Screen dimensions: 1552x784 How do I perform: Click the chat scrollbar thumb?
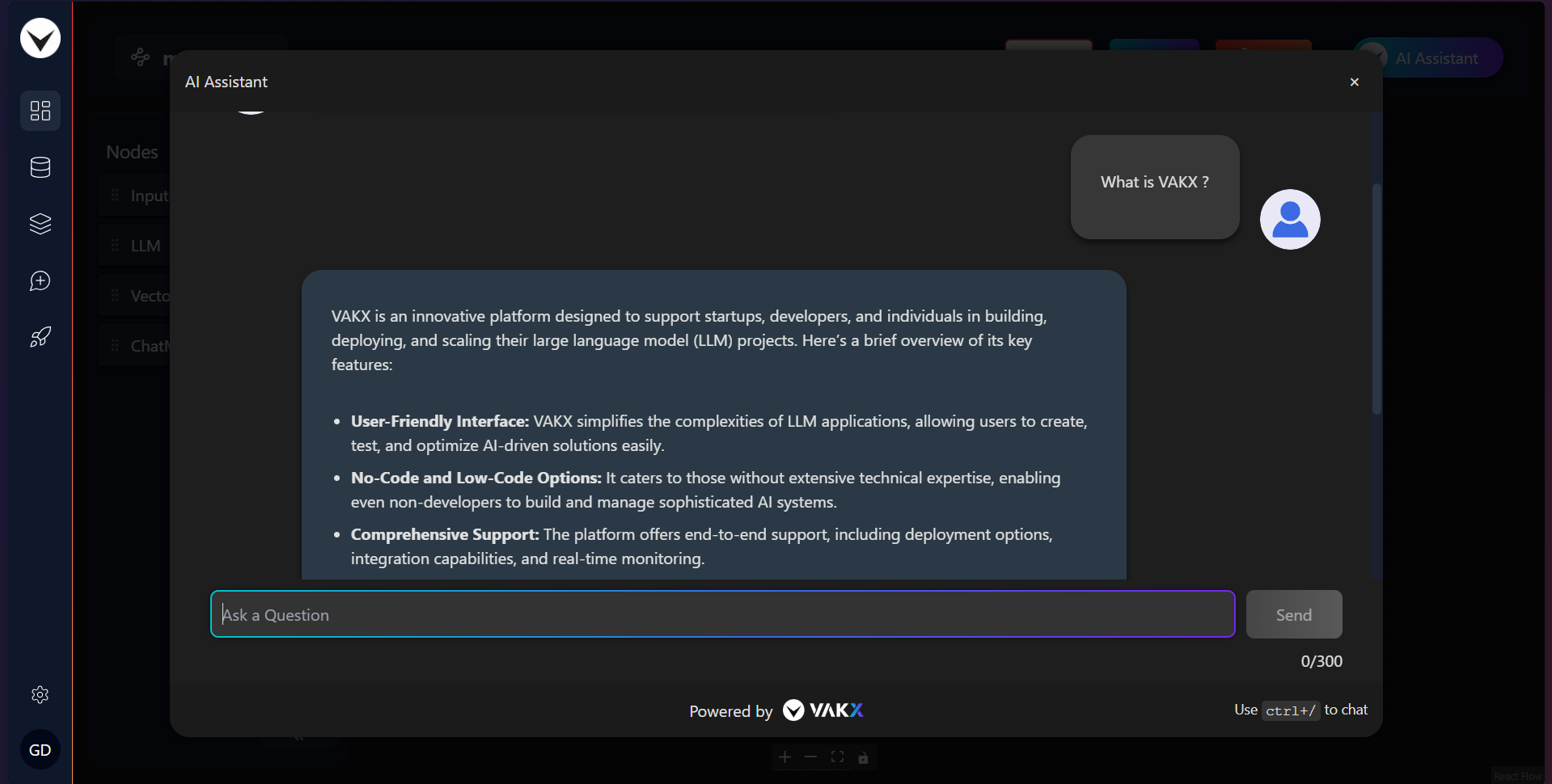point(1377,299)
